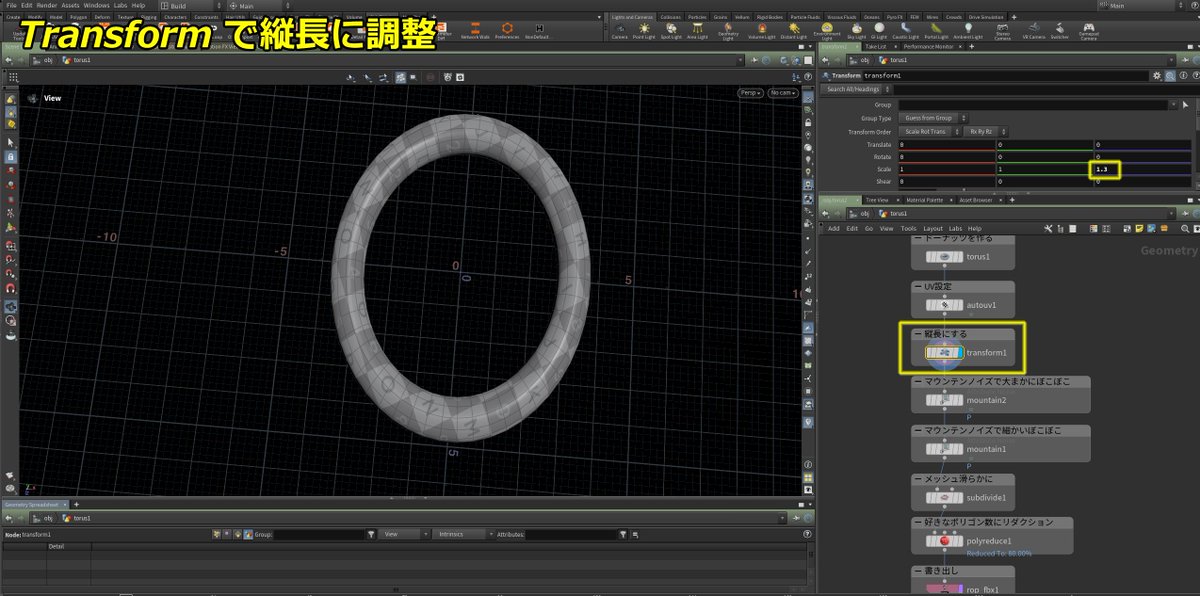Create a Stereo Camera

(x=1001, y=32)
